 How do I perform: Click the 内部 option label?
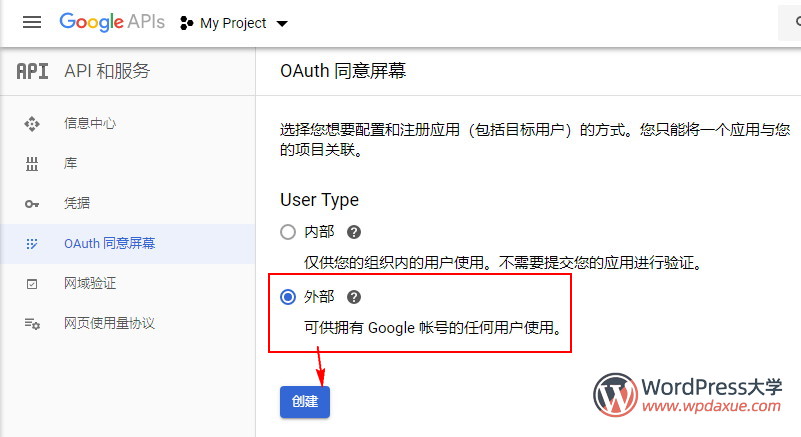point(319,232)
